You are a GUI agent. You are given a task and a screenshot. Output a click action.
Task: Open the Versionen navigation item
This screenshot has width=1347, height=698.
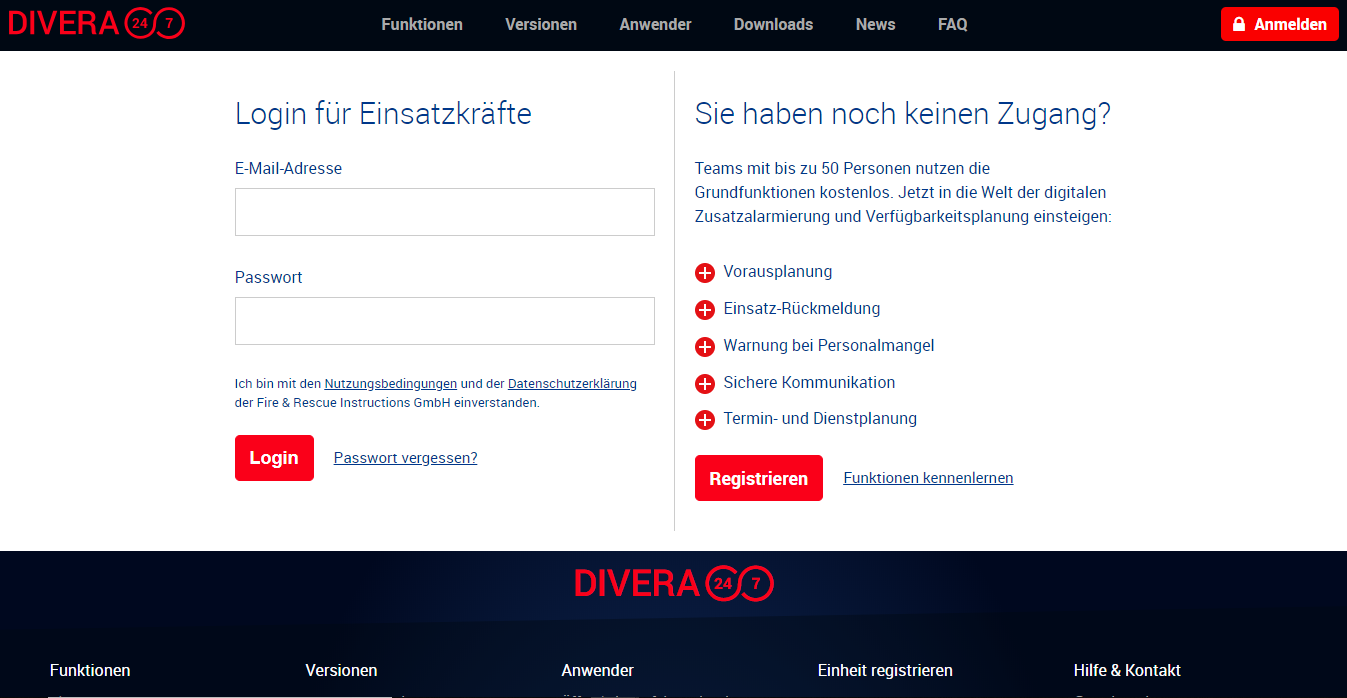(x=541, y=24)
